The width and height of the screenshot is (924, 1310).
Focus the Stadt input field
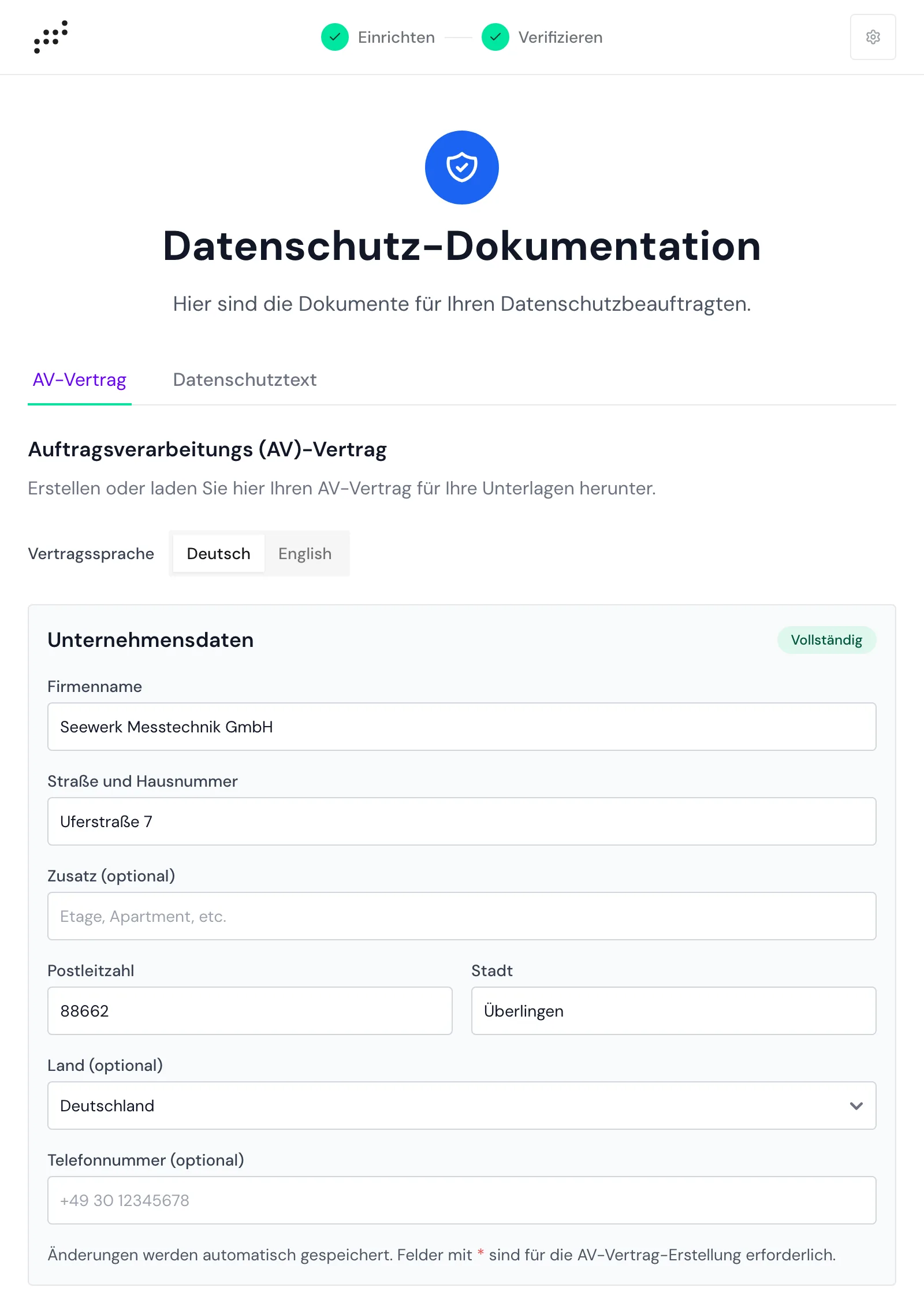pyautogui.click(x=674, y=1011)
